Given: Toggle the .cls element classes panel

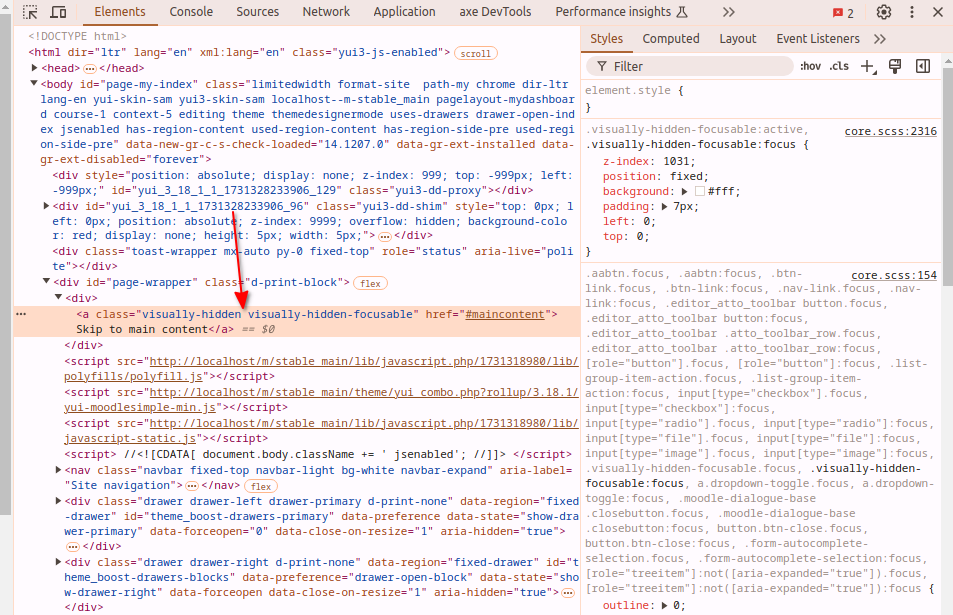Looking at the screenshot, I should point(839,66).
